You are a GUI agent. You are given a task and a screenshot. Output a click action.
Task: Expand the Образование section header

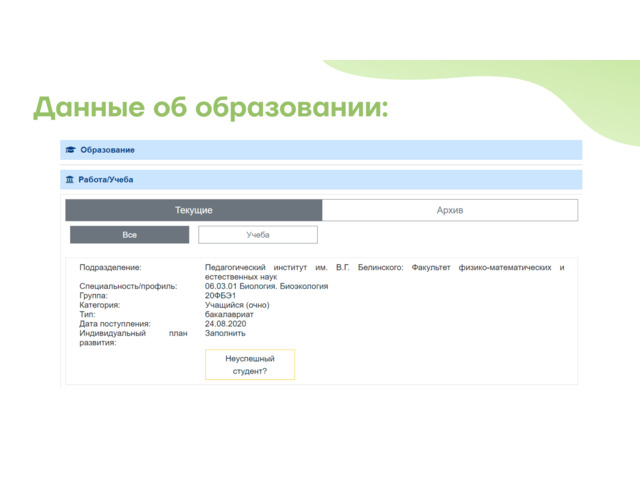point(321,150)
